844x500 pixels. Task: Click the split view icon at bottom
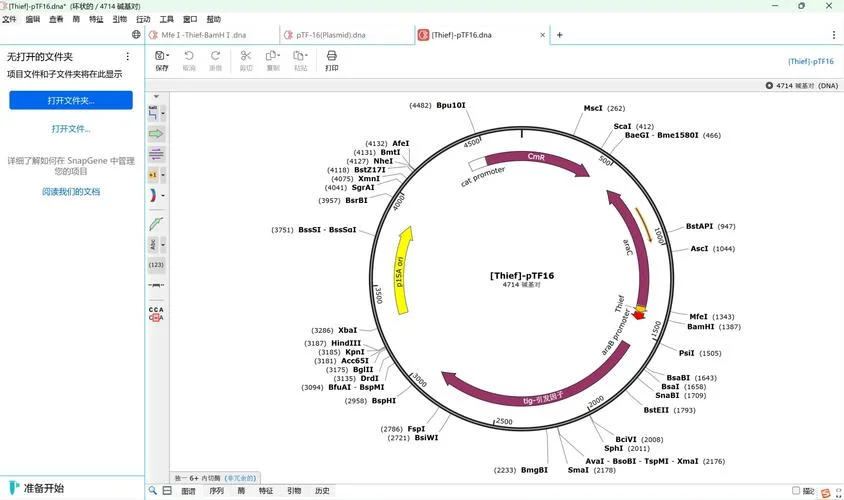[167, 490]
